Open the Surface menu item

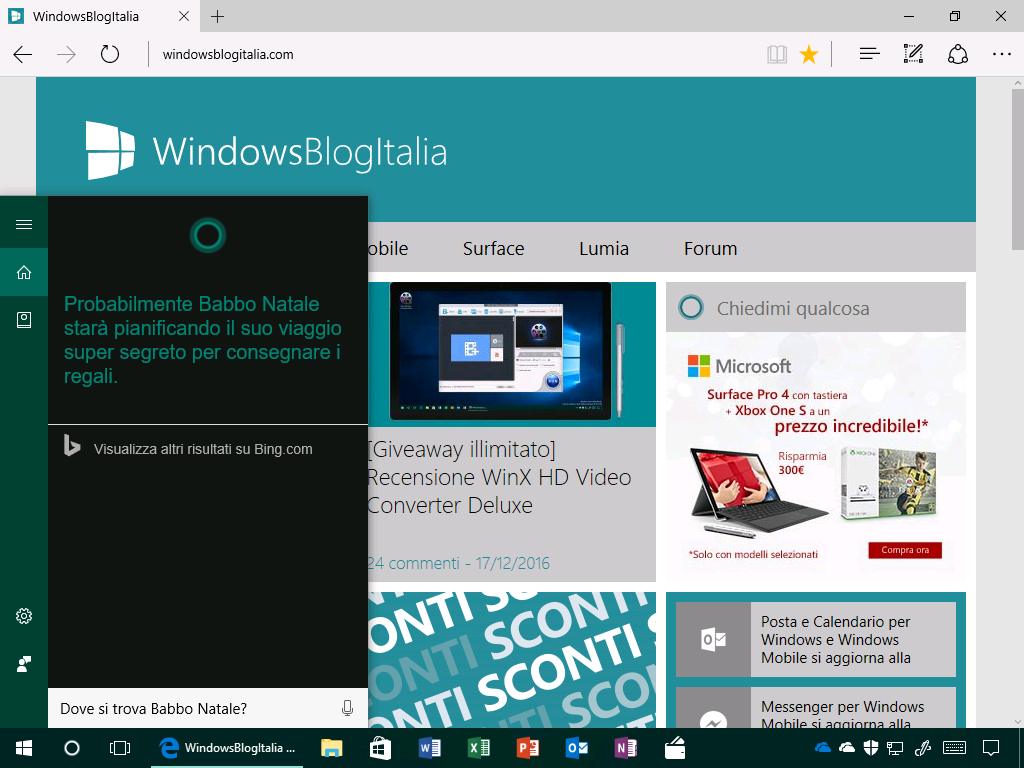pos(494,249)
